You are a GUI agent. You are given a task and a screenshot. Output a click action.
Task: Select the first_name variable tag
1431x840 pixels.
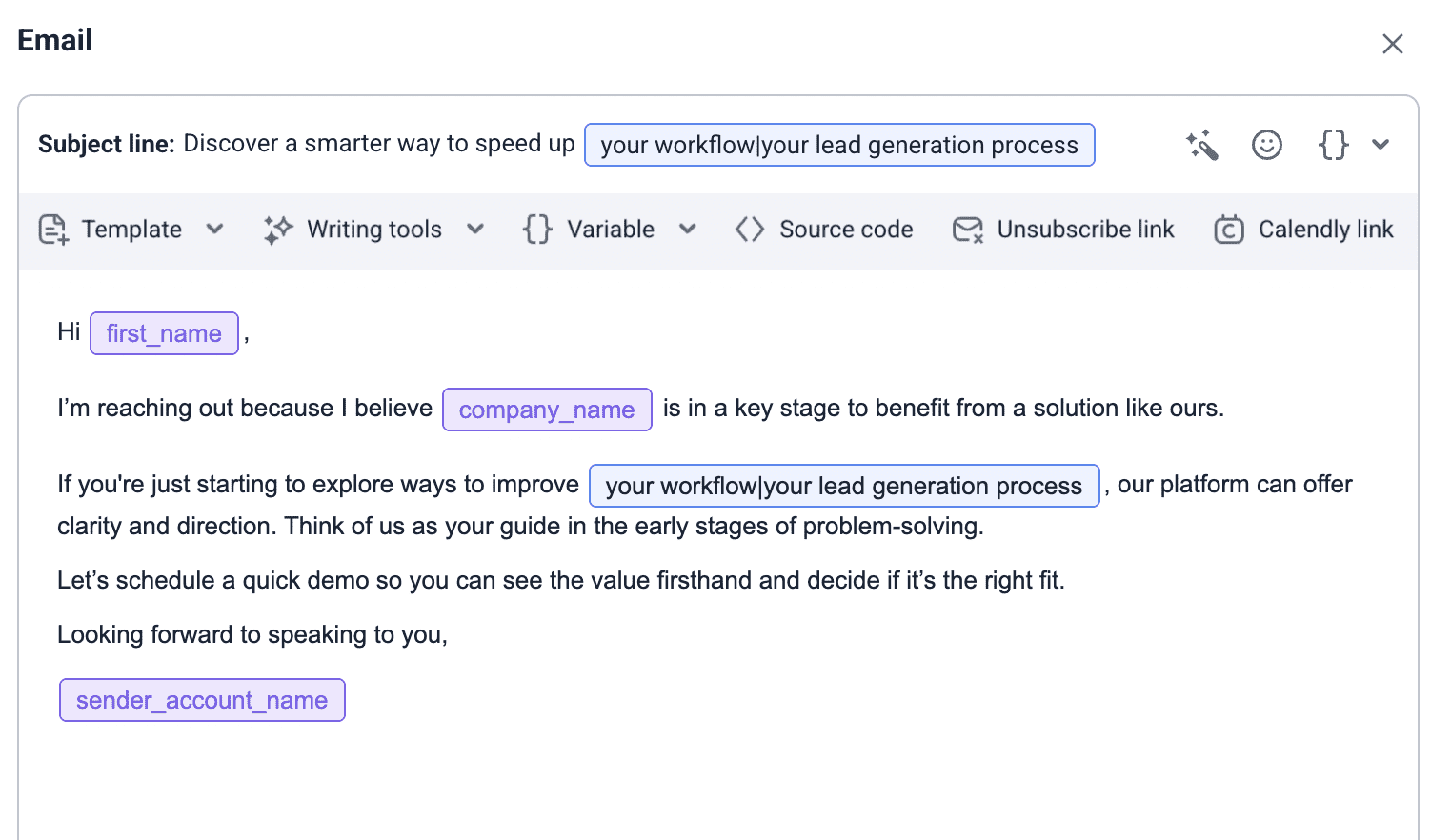click(x=164, y=333)
